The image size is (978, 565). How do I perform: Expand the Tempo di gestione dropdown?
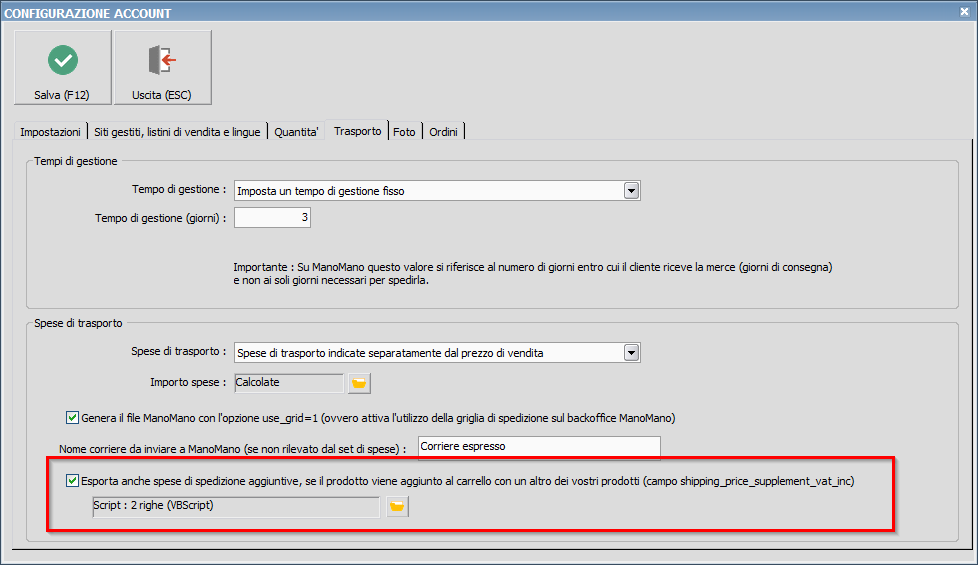coord(631,191)
